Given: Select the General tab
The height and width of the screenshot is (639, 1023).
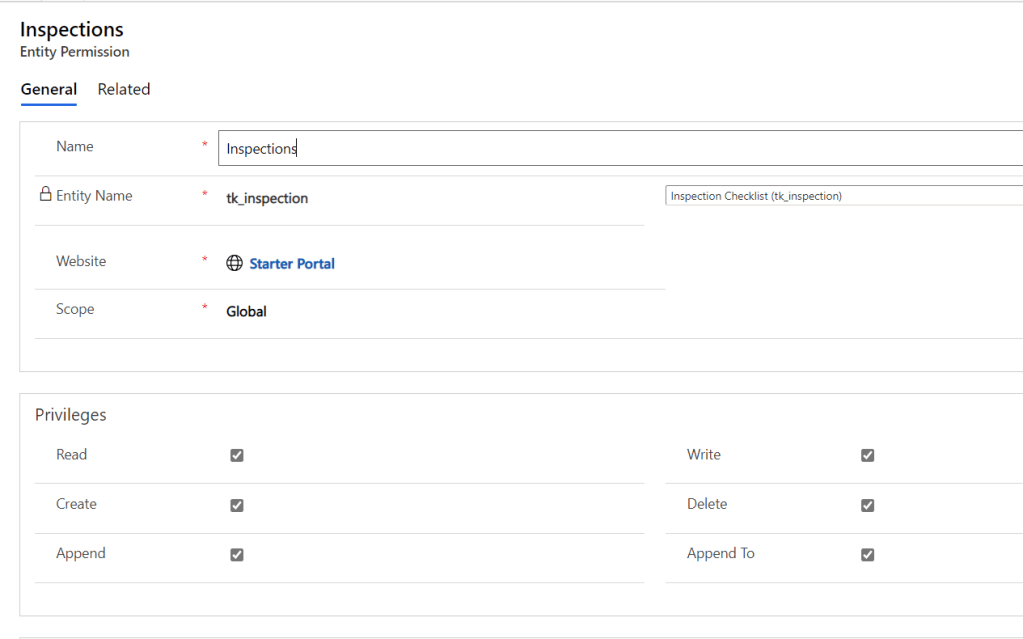Looking at the screenshot, I should click(x=49, y=89).
